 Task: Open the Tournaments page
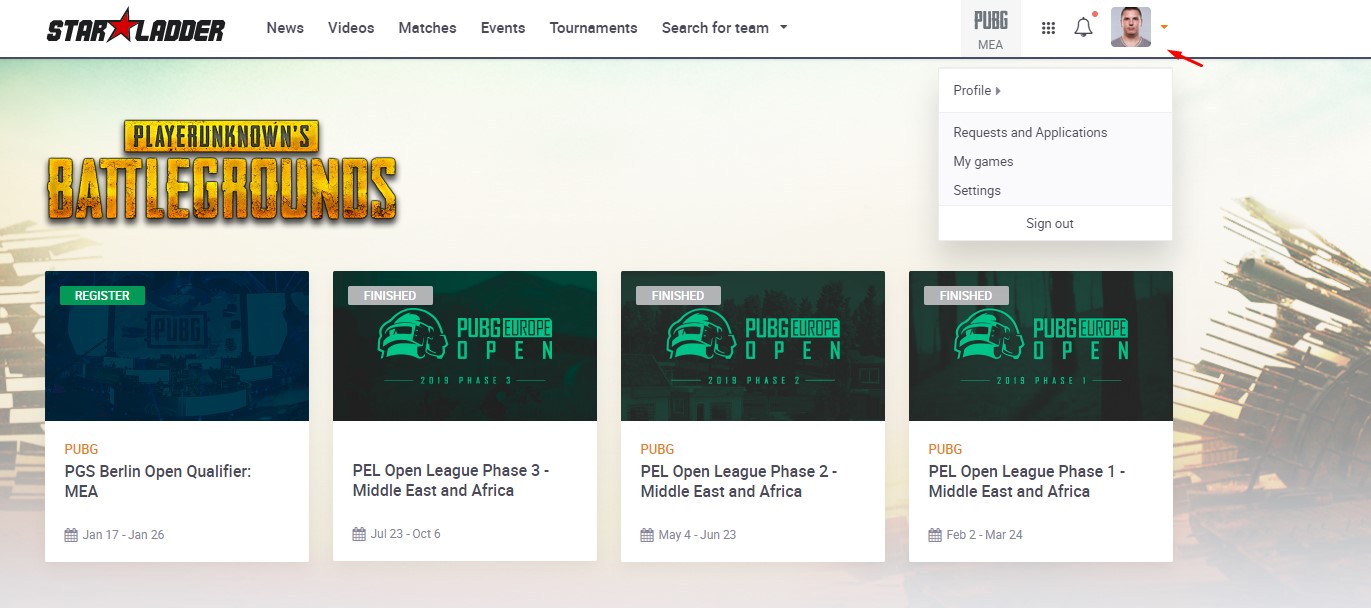coord(593,28)
